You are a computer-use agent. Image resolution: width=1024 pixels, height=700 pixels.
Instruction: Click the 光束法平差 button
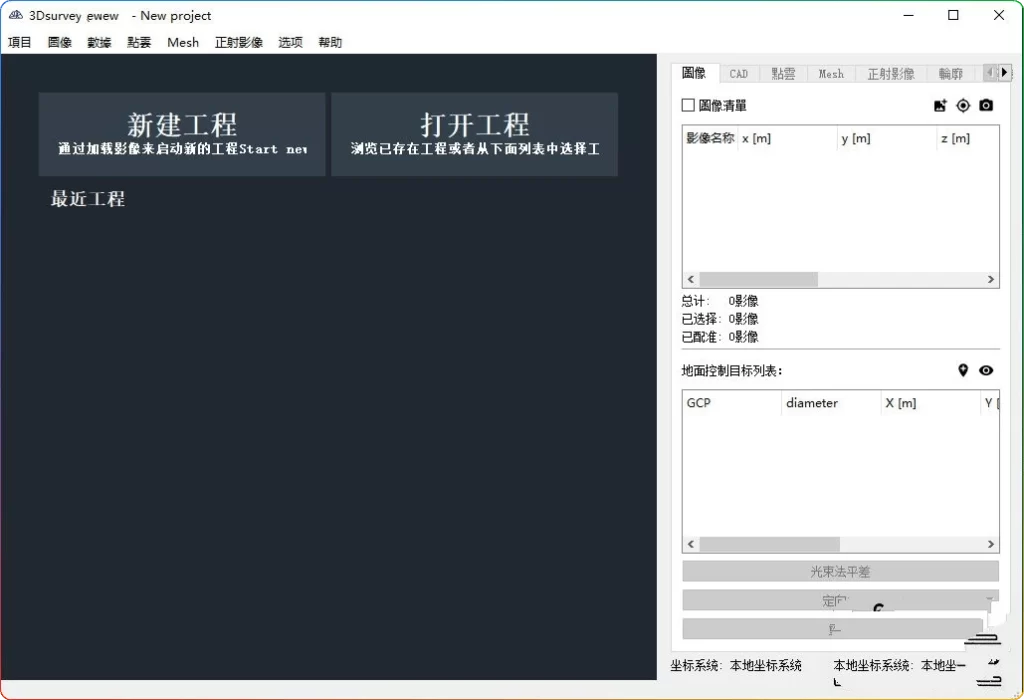(x=839, y=571)
